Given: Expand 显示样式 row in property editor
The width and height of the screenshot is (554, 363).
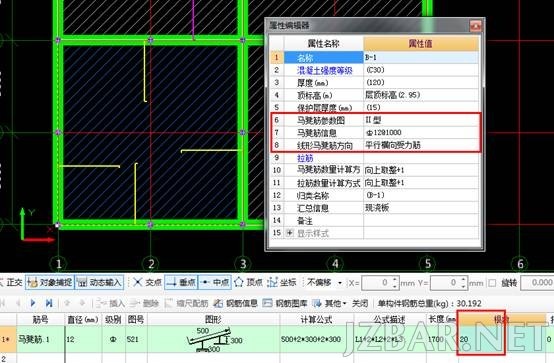Looking at the screenshot, I should click(290, 233).
